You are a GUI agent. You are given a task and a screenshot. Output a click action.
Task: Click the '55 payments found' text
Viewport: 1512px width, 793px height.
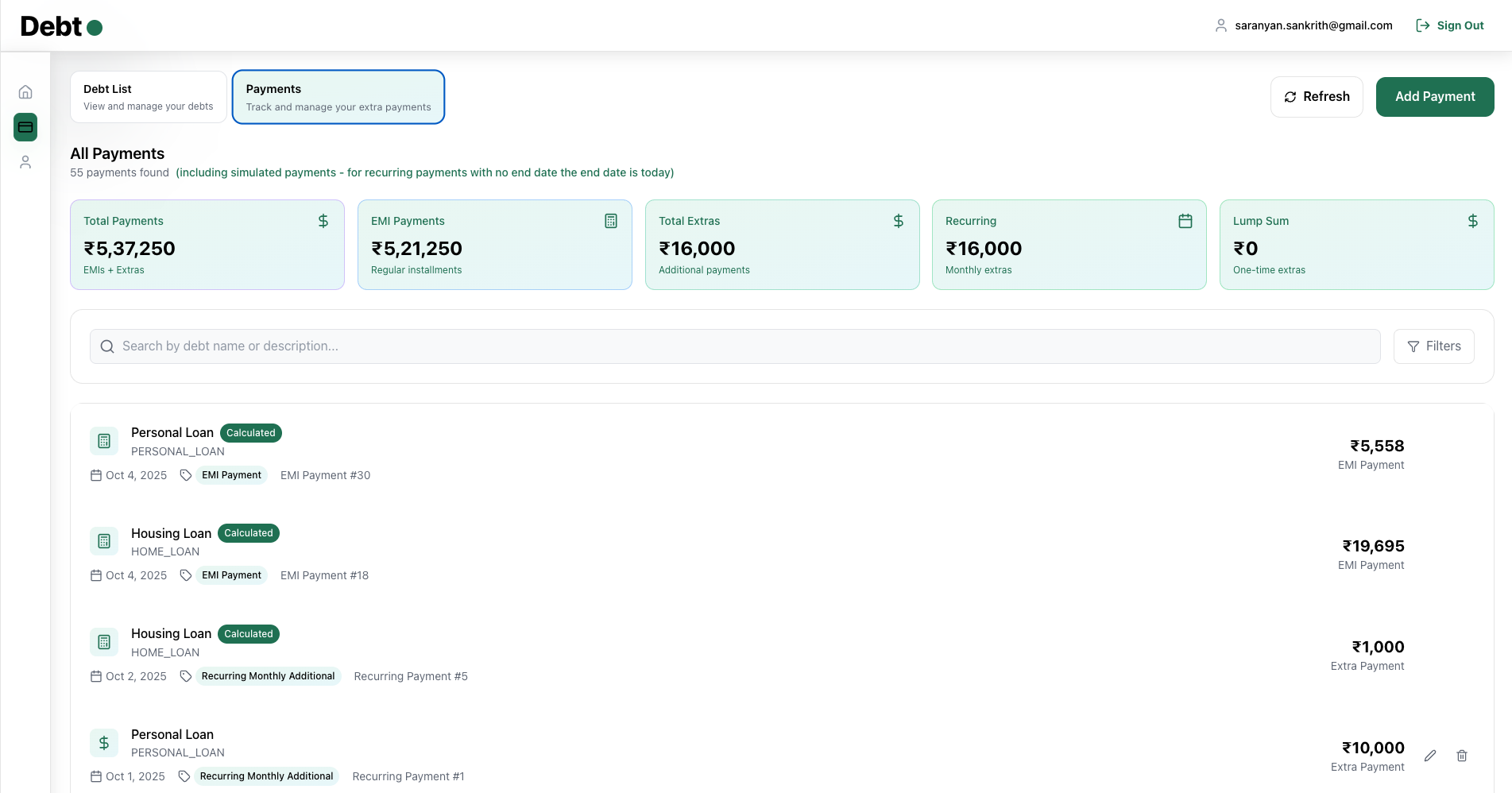119,172
